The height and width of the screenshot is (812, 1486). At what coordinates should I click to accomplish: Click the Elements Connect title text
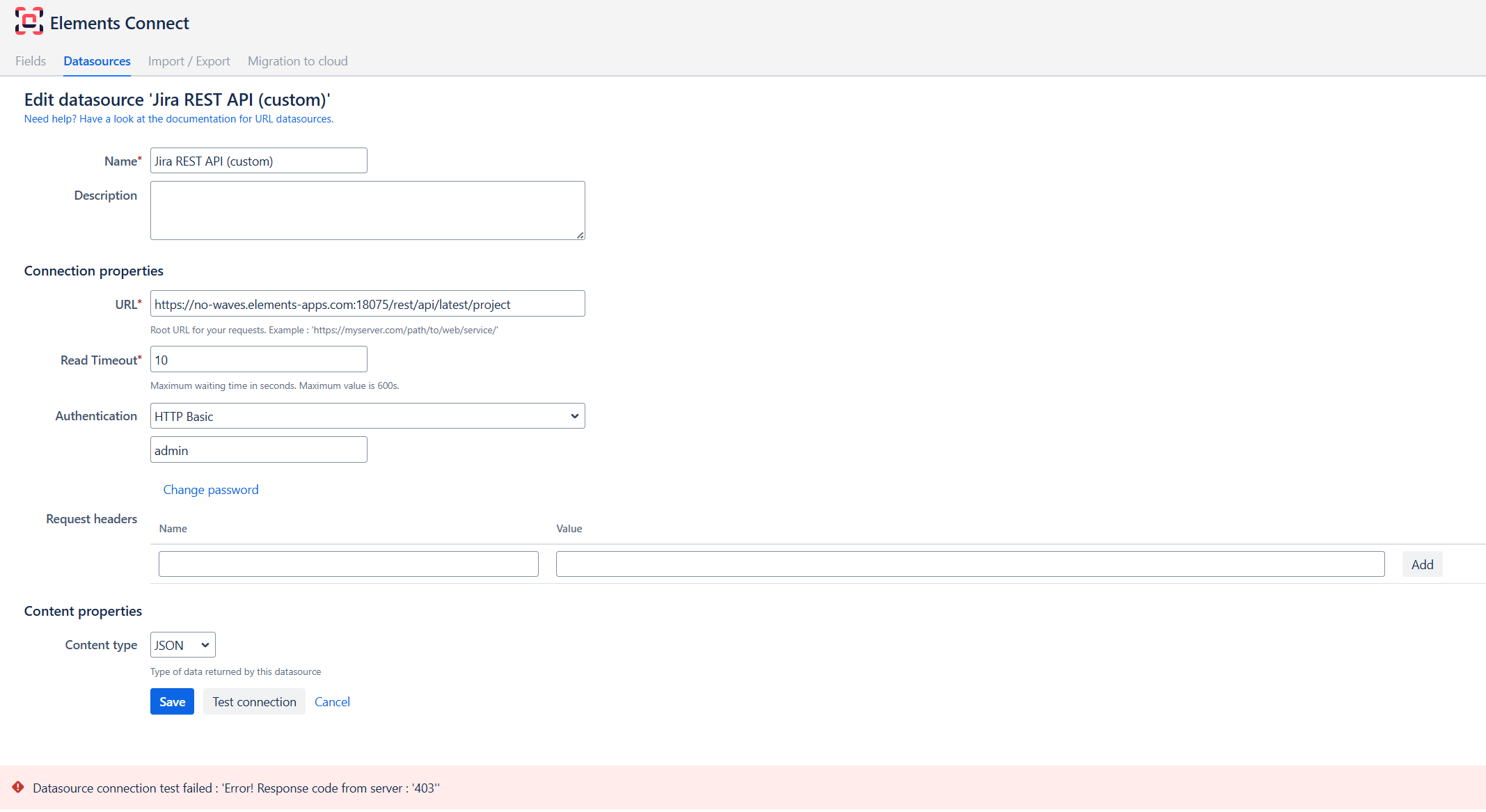pyautogui.click(x=120, y=23)
